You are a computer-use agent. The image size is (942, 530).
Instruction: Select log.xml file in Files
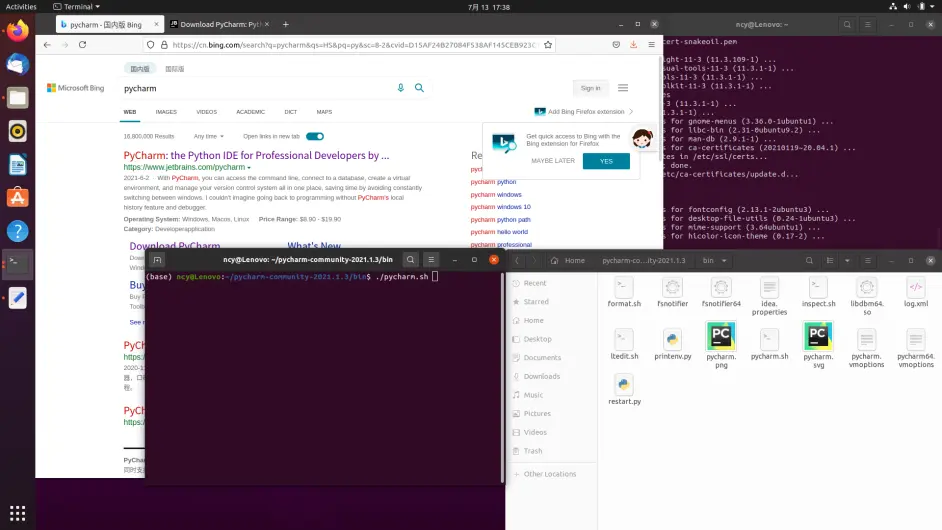tap(916, 293)
